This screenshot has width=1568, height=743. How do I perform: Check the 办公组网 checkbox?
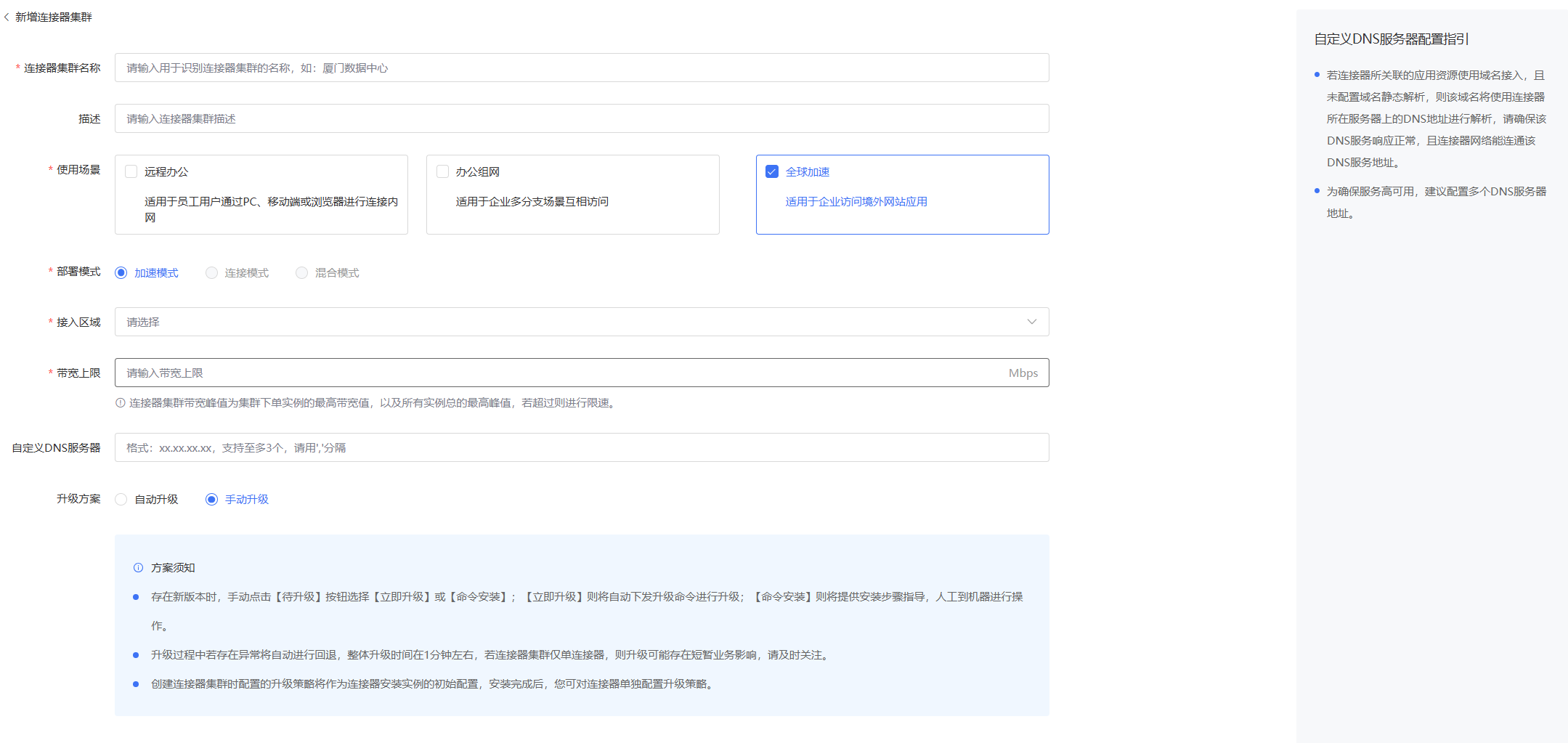click(442, 171)
